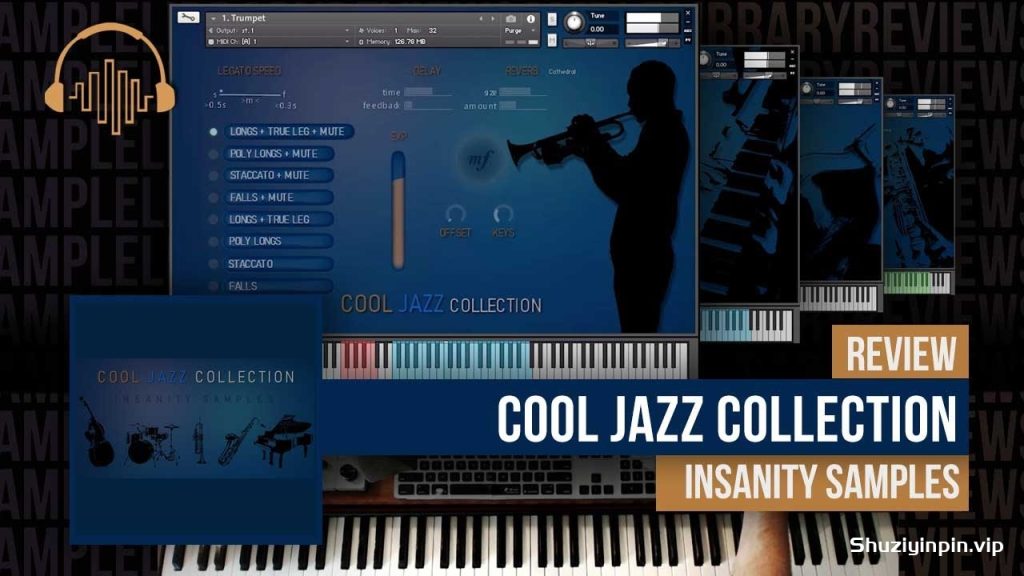This screenshot has width=1024, height=576.
Task: Solo the Trumpet with the S button
Action: click(552, 20)
